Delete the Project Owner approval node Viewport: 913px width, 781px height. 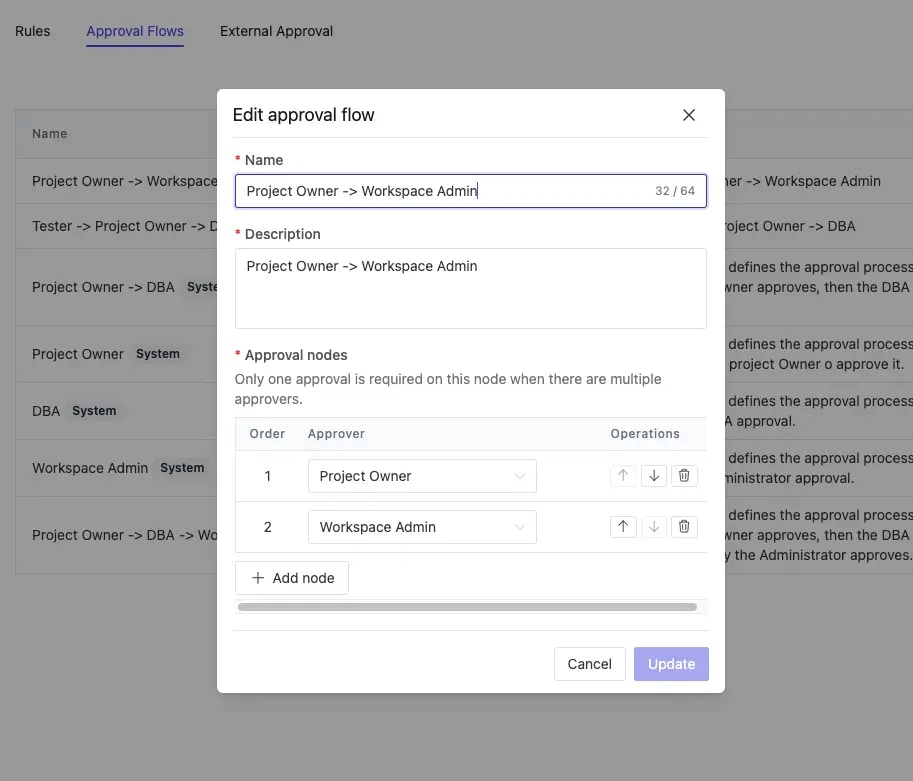684,476
